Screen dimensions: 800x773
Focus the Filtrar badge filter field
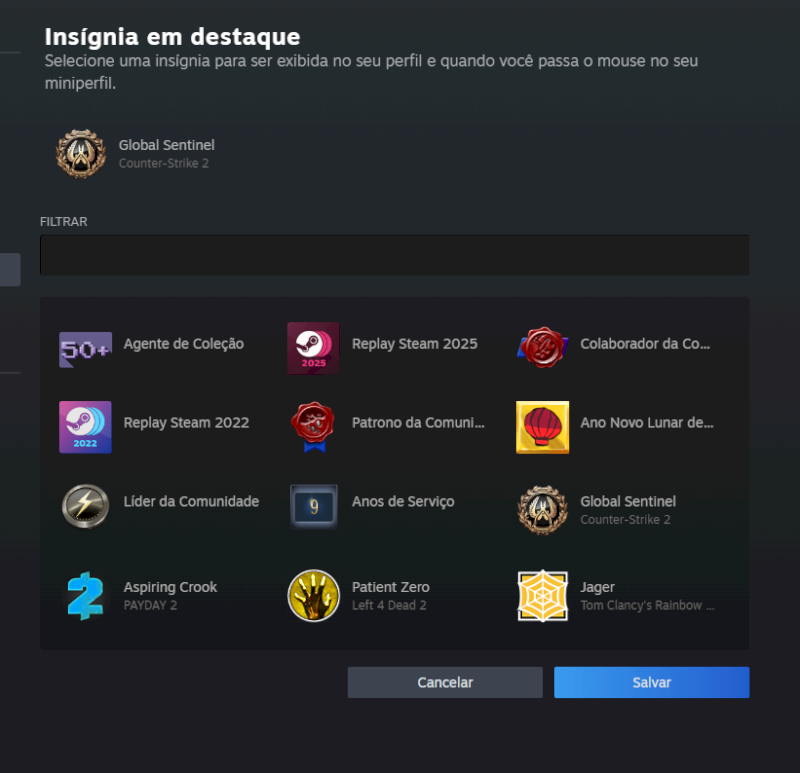[x=394, y=255]
